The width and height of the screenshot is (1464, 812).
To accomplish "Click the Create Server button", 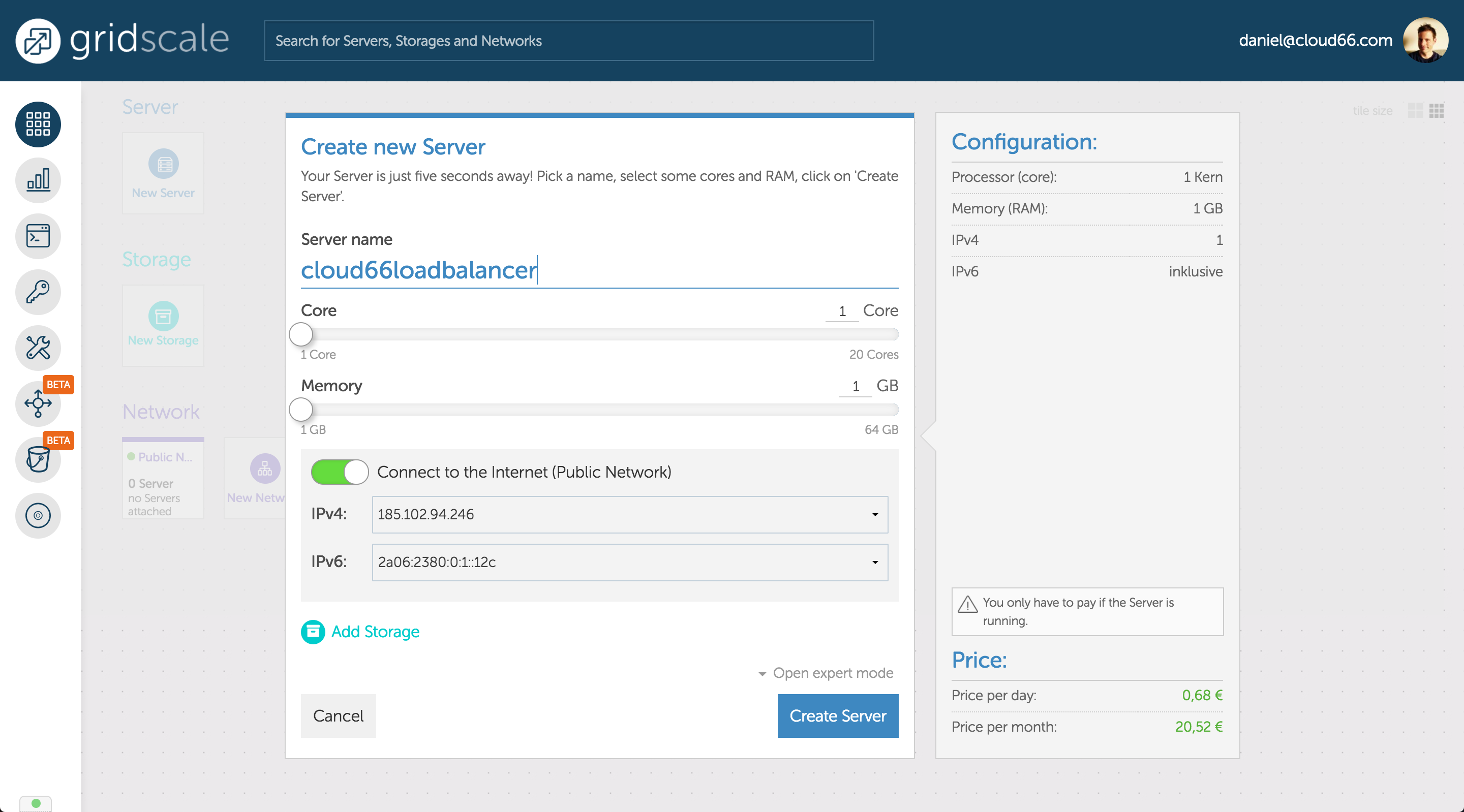I will pos(838,715).
